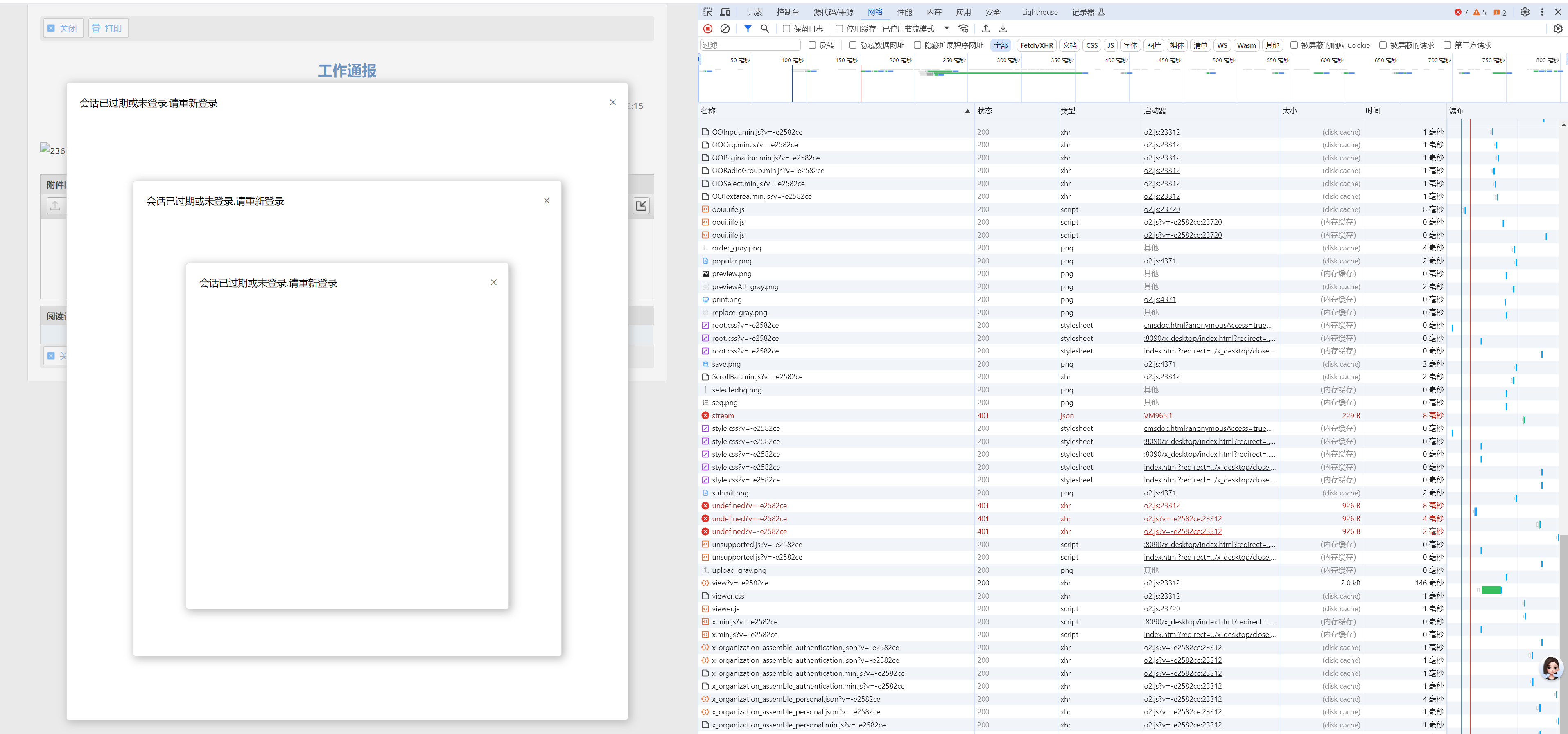Clear the network log
The image size is (1568, 734).
pos(725,29)
